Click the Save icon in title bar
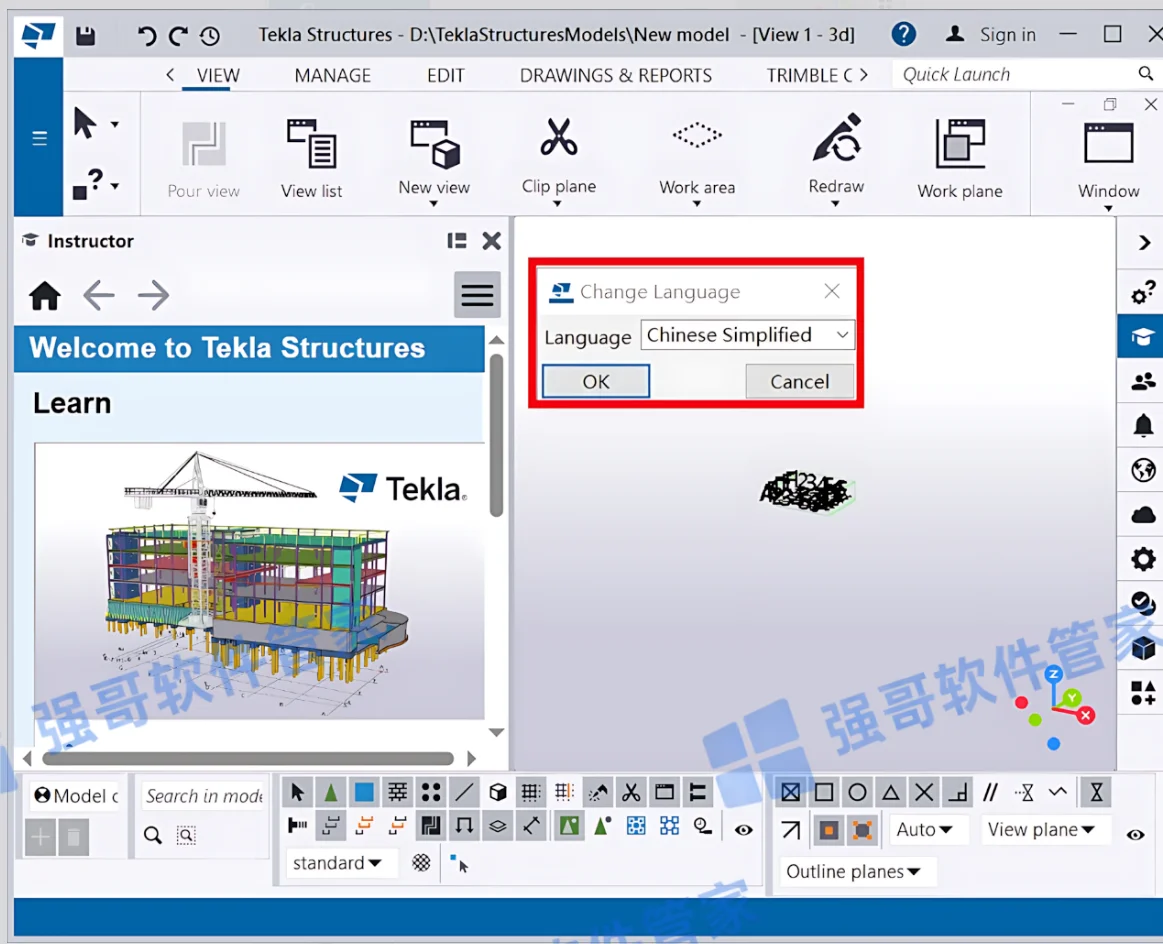Screen dimensions: 1163x944 click(x=86, y=35)
